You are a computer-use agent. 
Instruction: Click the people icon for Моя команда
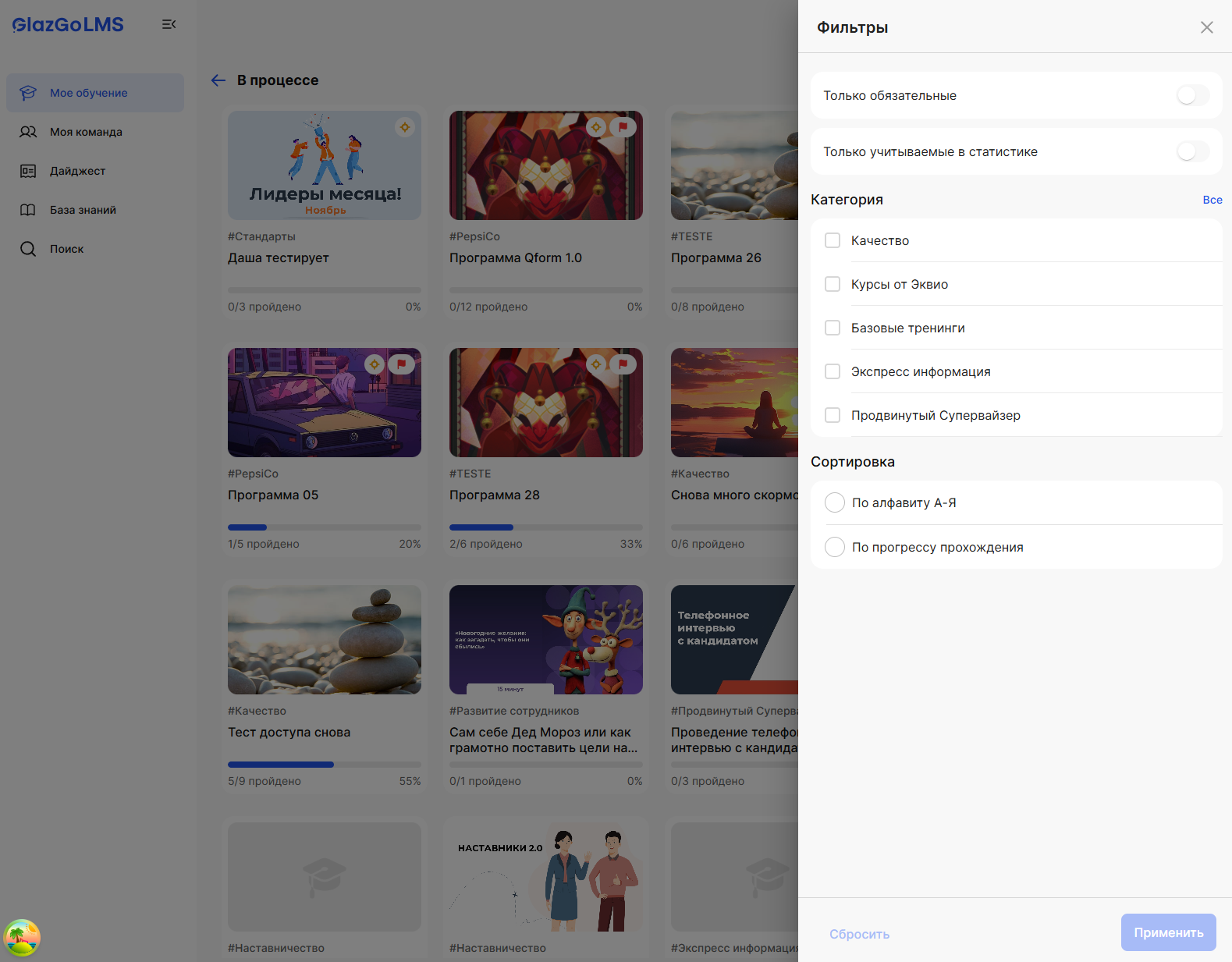28,132
